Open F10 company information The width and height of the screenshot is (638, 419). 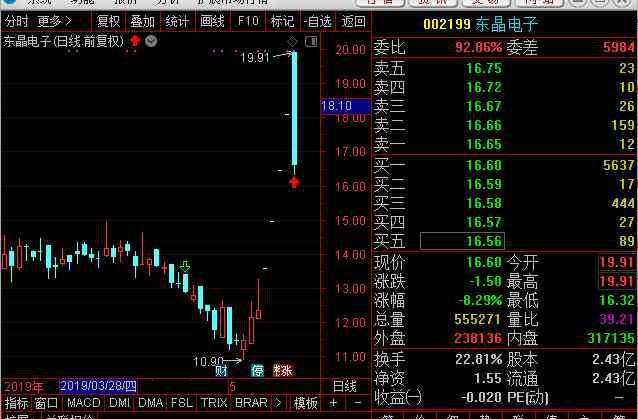(248, 21)
